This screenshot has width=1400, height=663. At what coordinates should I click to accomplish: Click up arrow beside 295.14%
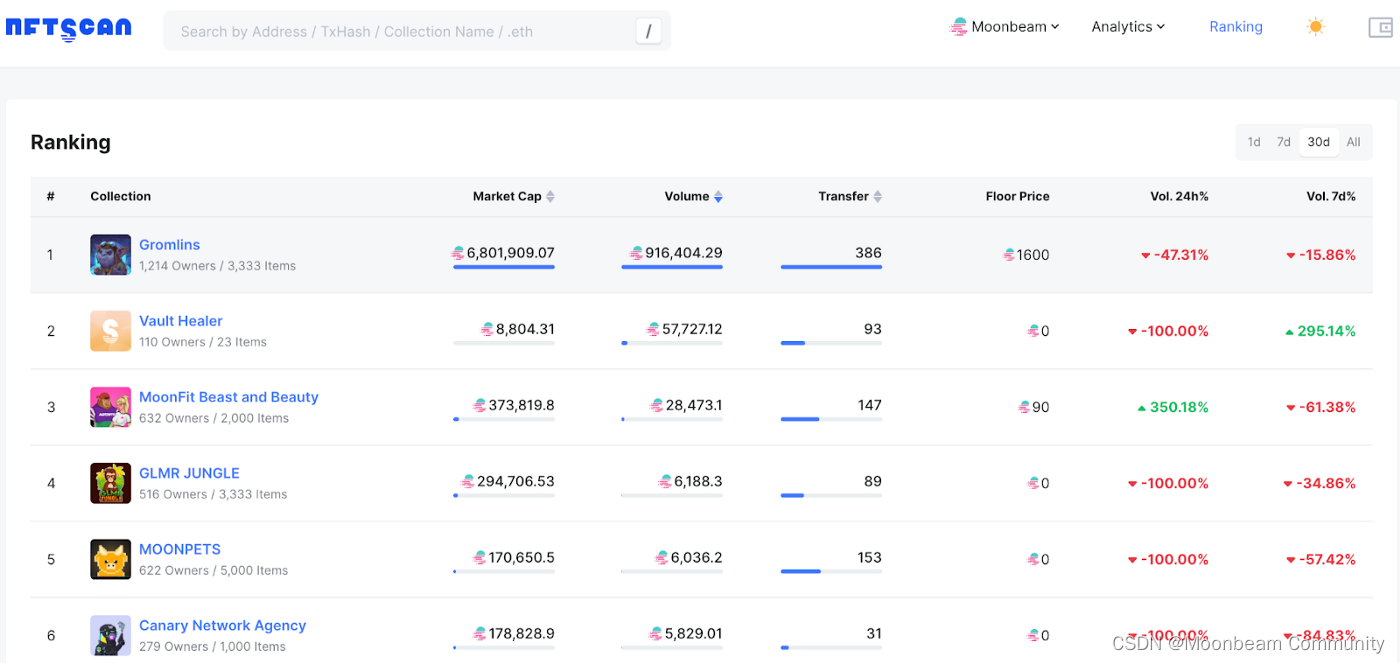point(1289,331)
